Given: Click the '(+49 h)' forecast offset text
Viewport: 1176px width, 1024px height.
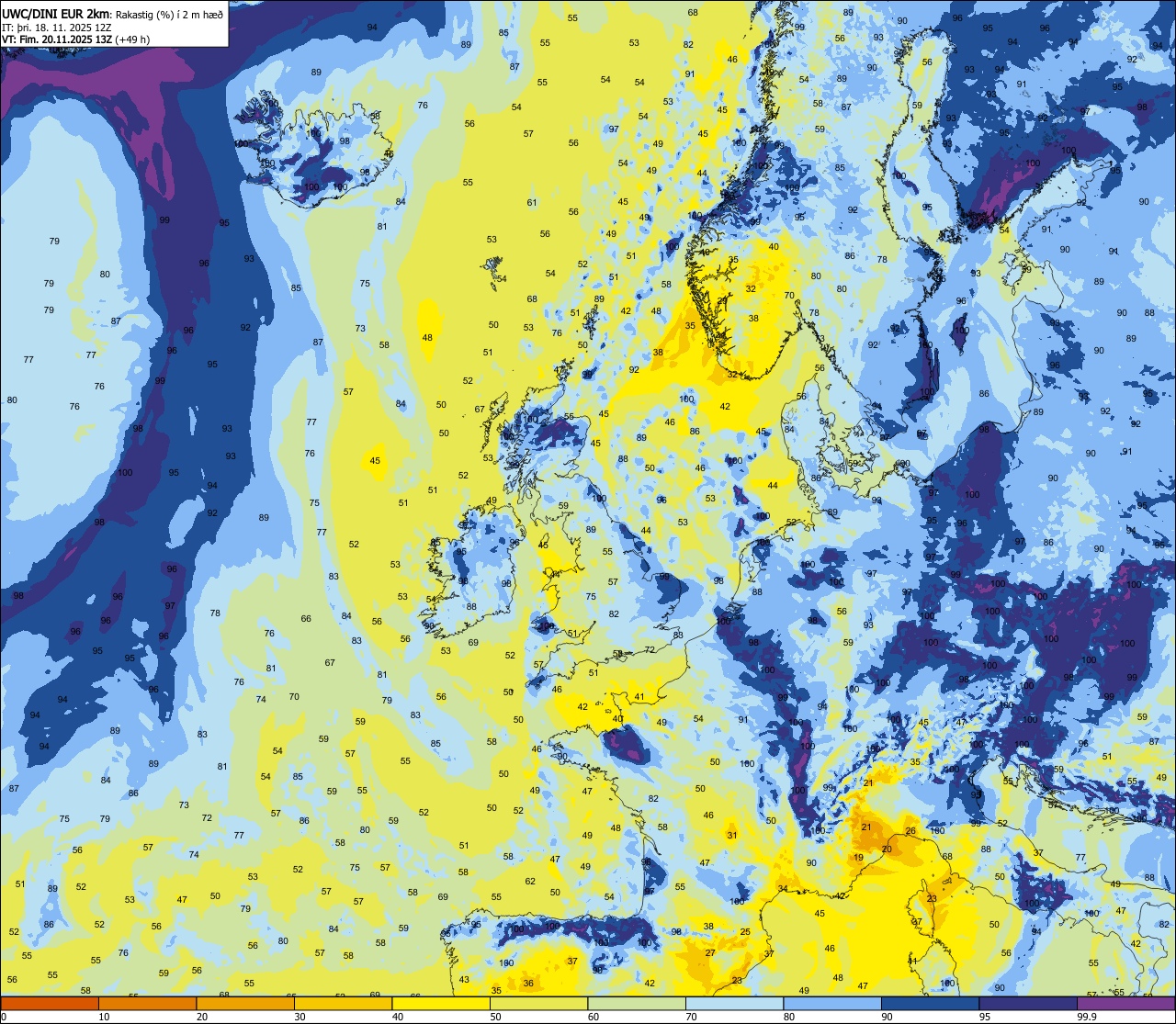Looking at the screenshot, I should 131,39.
